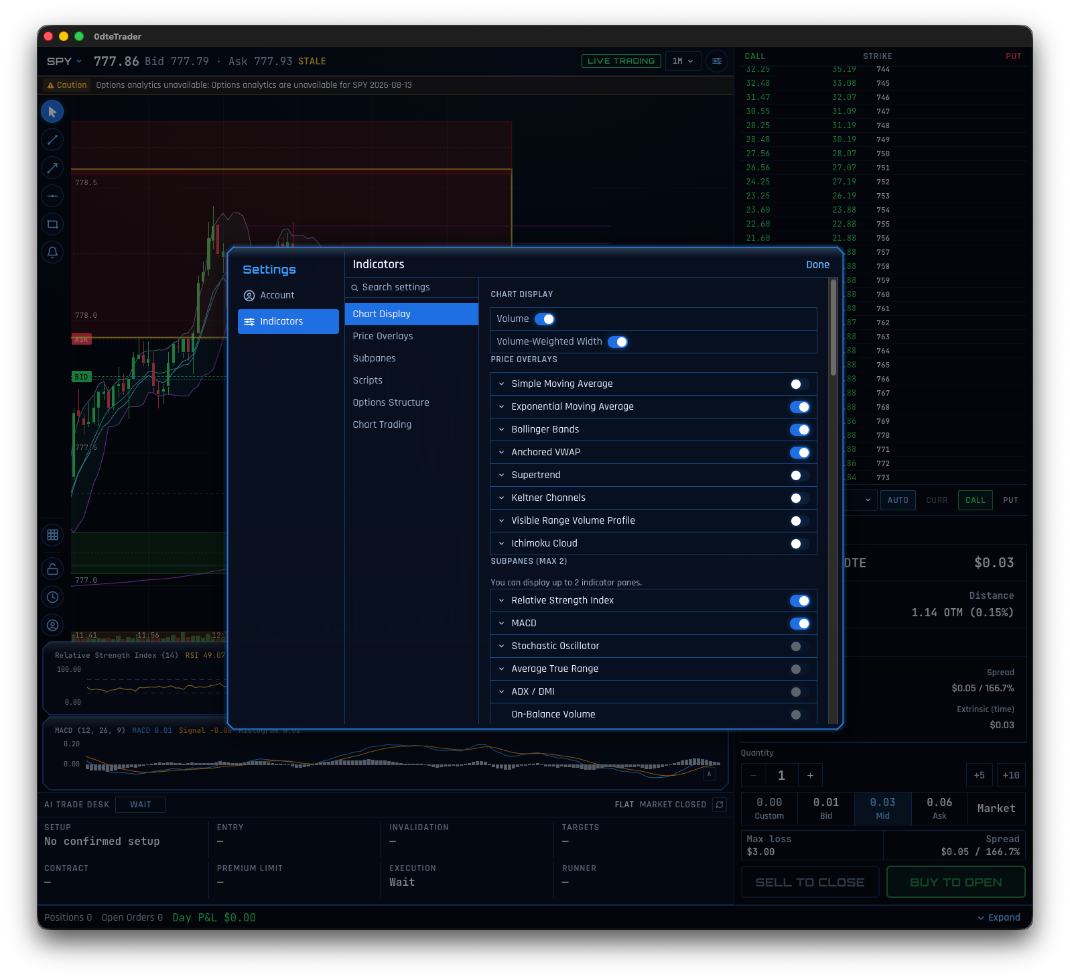Open the SPY symbol dropdown
The height and width of the screenshot is (979, 1070).
(x=64, y=61)
